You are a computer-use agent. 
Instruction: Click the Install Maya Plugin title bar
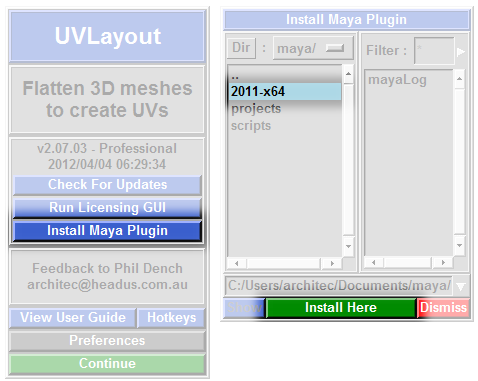click(347, 20)
